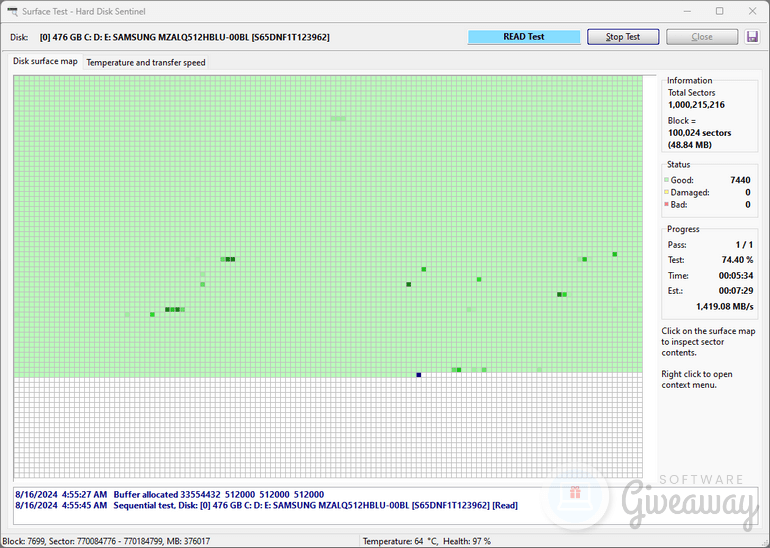Image resolution: width=770 pixels, height=548 pixels.
Task: Click the Hard Disk Sentinel title bar app icon
Action: click(12, 11)
